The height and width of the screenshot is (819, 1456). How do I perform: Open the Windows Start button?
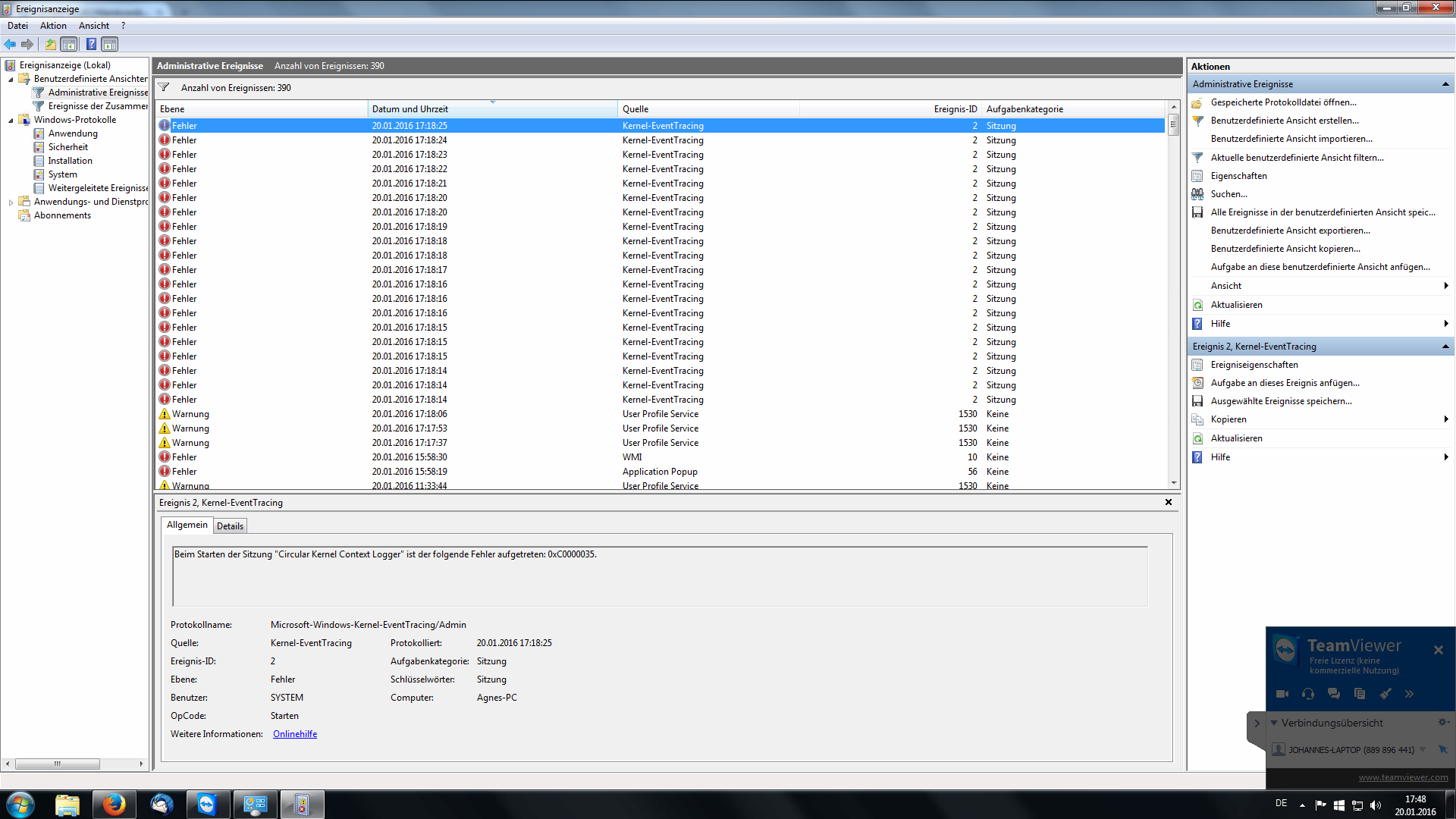coord(20,804)
